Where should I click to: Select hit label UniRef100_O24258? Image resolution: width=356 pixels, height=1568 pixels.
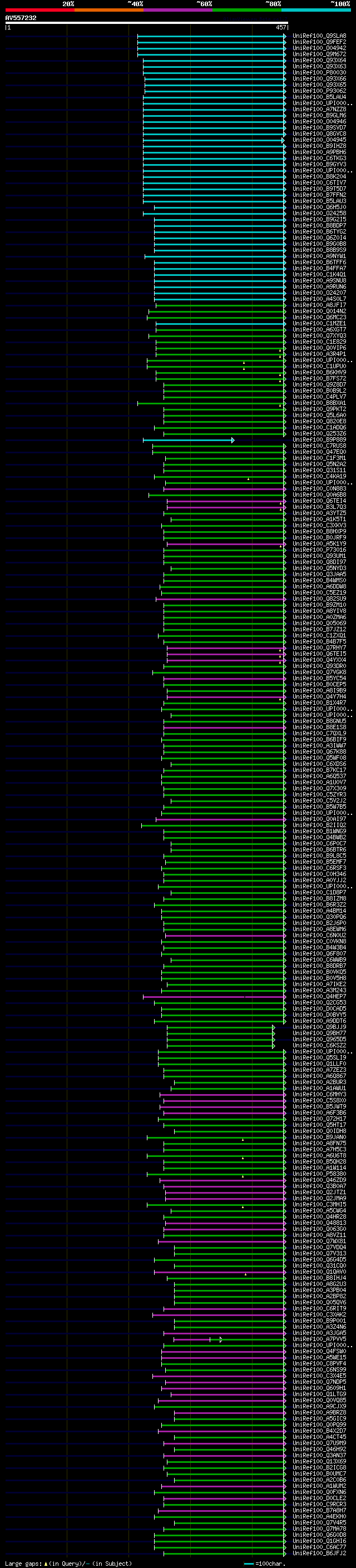pyautogui.click(x=319, y=214)
